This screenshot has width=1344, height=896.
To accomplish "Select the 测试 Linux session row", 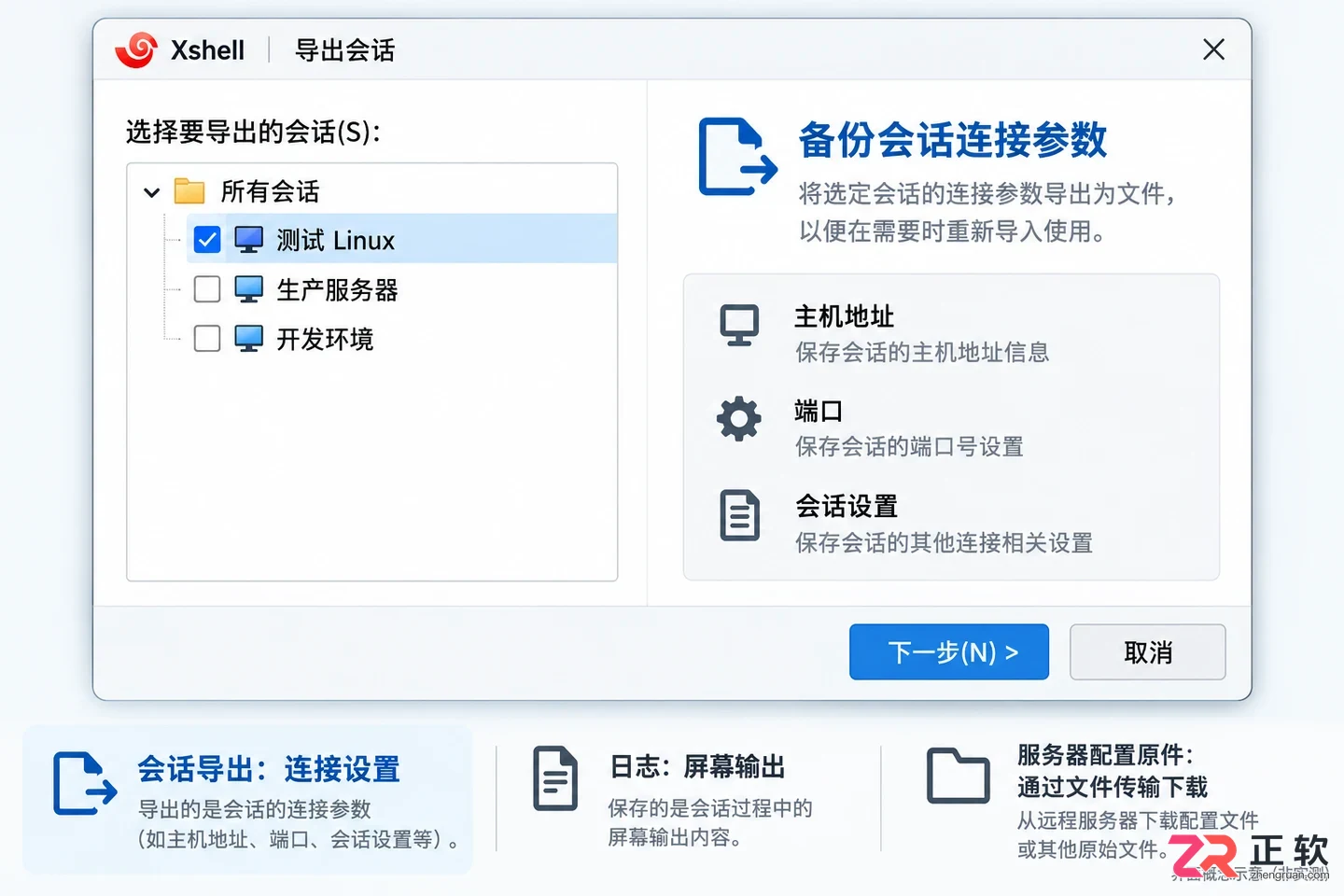I will coord(401,240).
